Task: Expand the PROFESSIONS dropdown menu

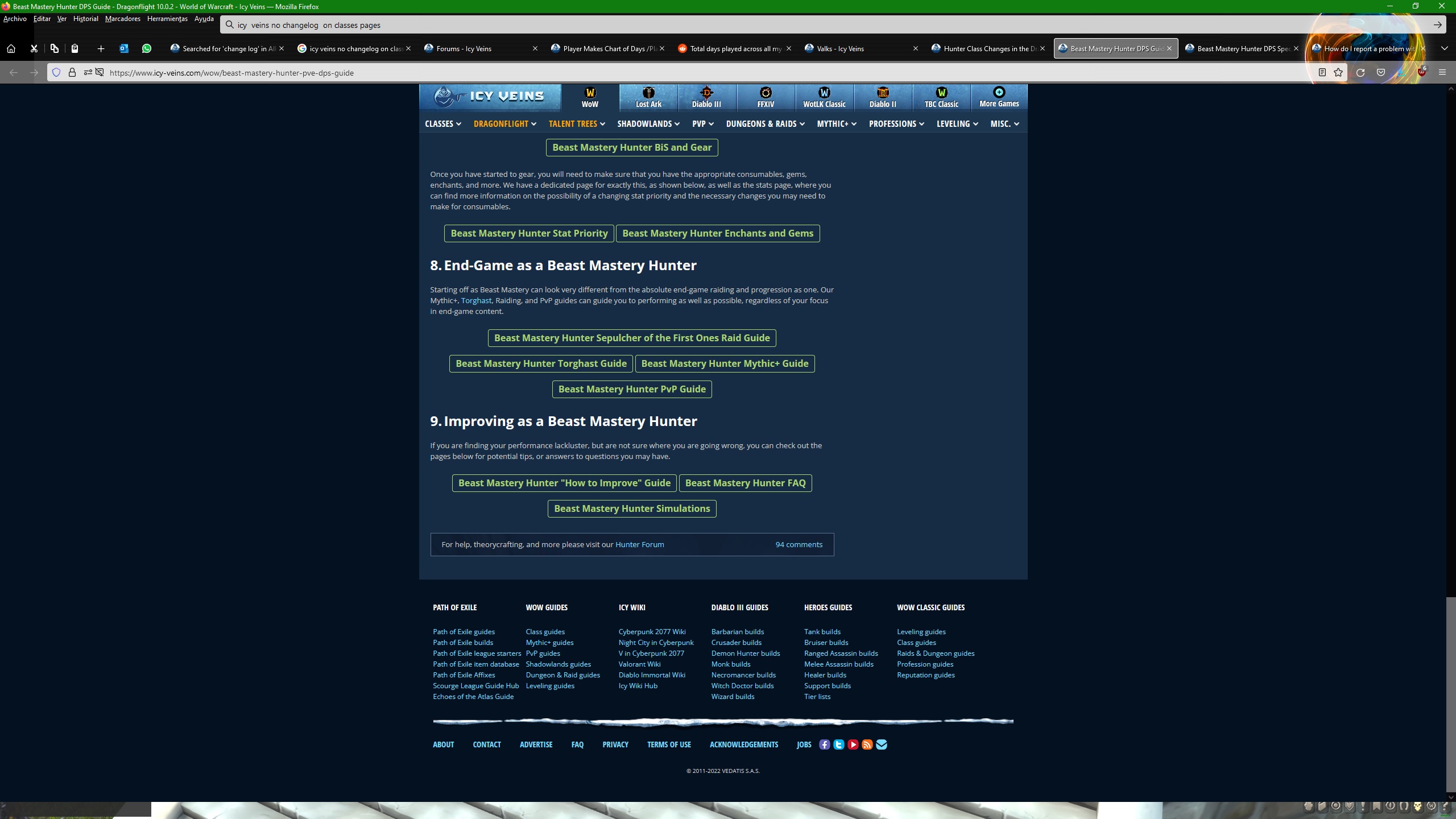Action: (897, 123)
